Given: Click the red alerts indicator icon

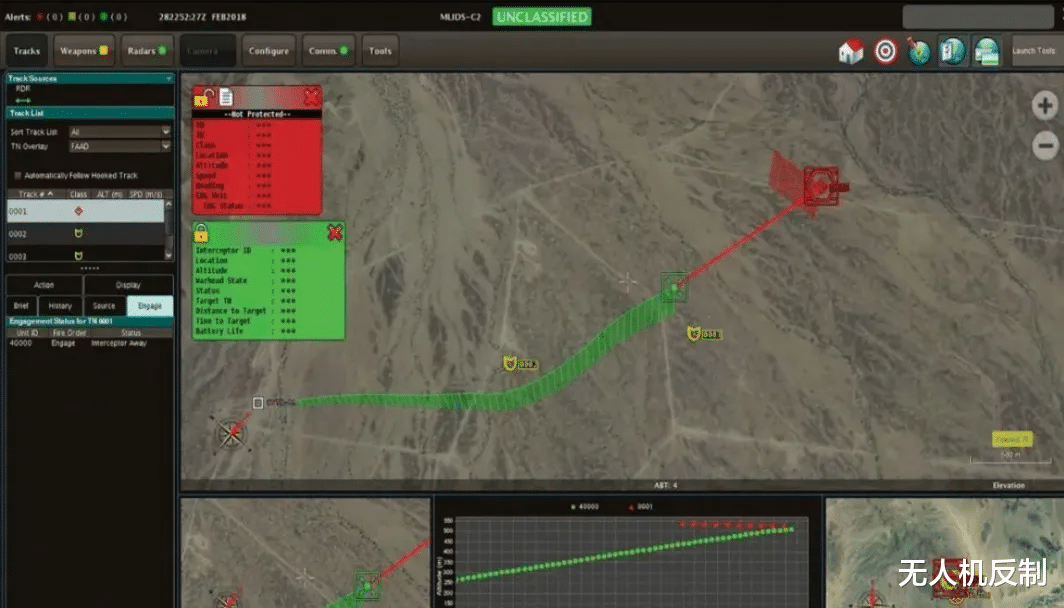Looking at the screenshot, I should 41,17.
